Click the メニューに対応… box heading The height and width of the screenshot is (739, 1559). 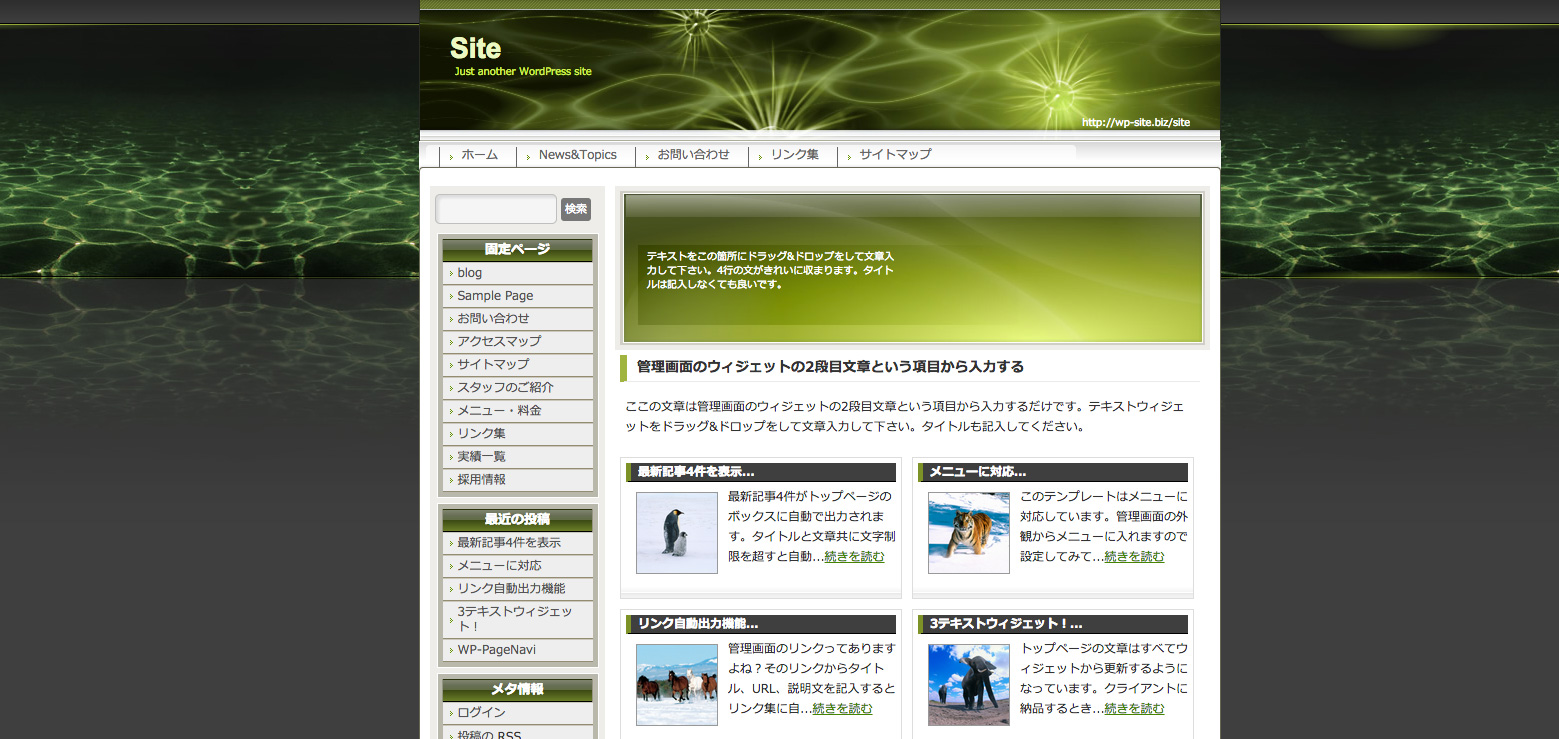click(1053, 472)
